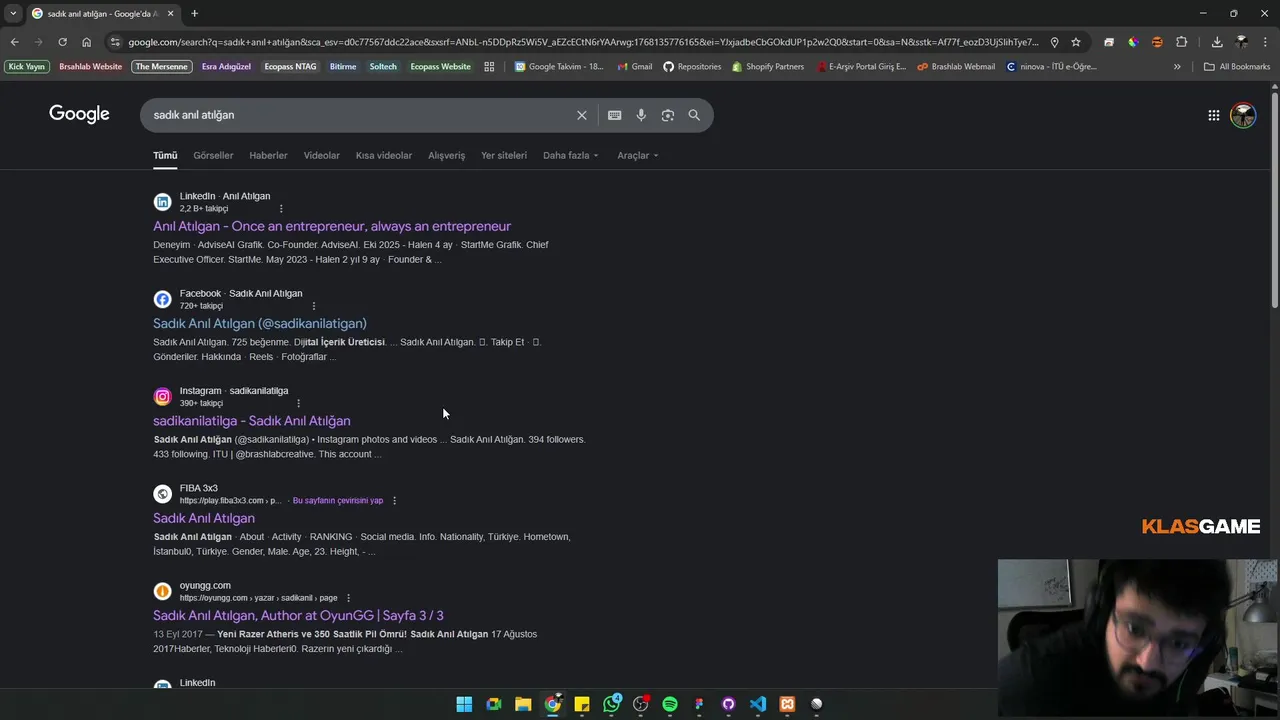Open the Google apps grid
Viewport: 1280px width, 720px height.
(1213, 115)
